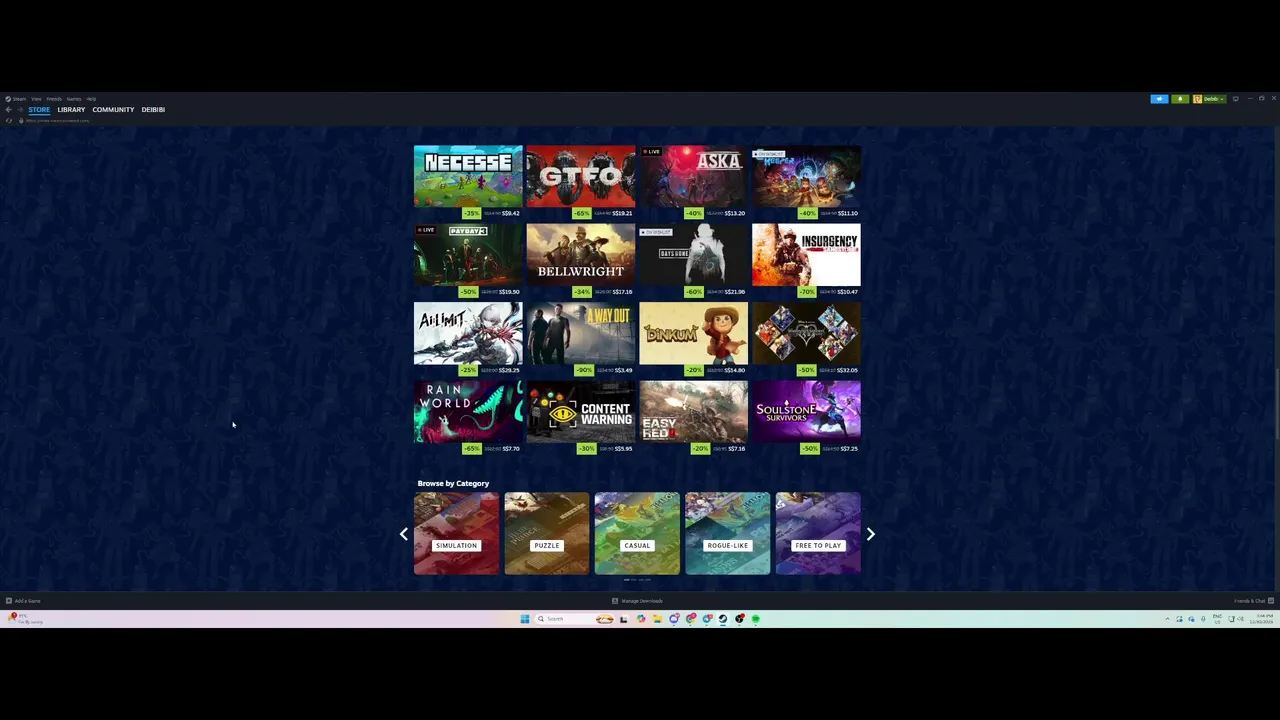Browse the Rogue-Like category
Screen dimensions: 1280x720
click(x=727, y=534)
